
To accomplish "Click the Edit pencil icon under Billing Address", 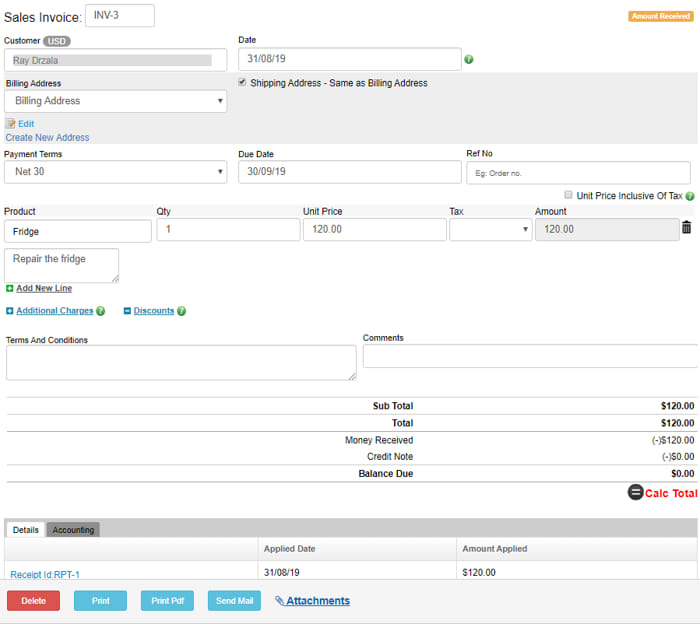I will coord(11,124).
